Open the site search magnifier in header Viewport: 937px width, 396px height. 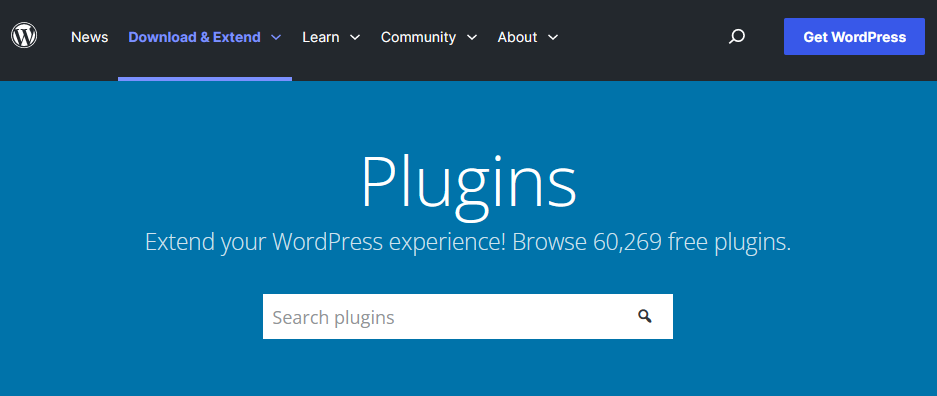(x=737, y=37)
